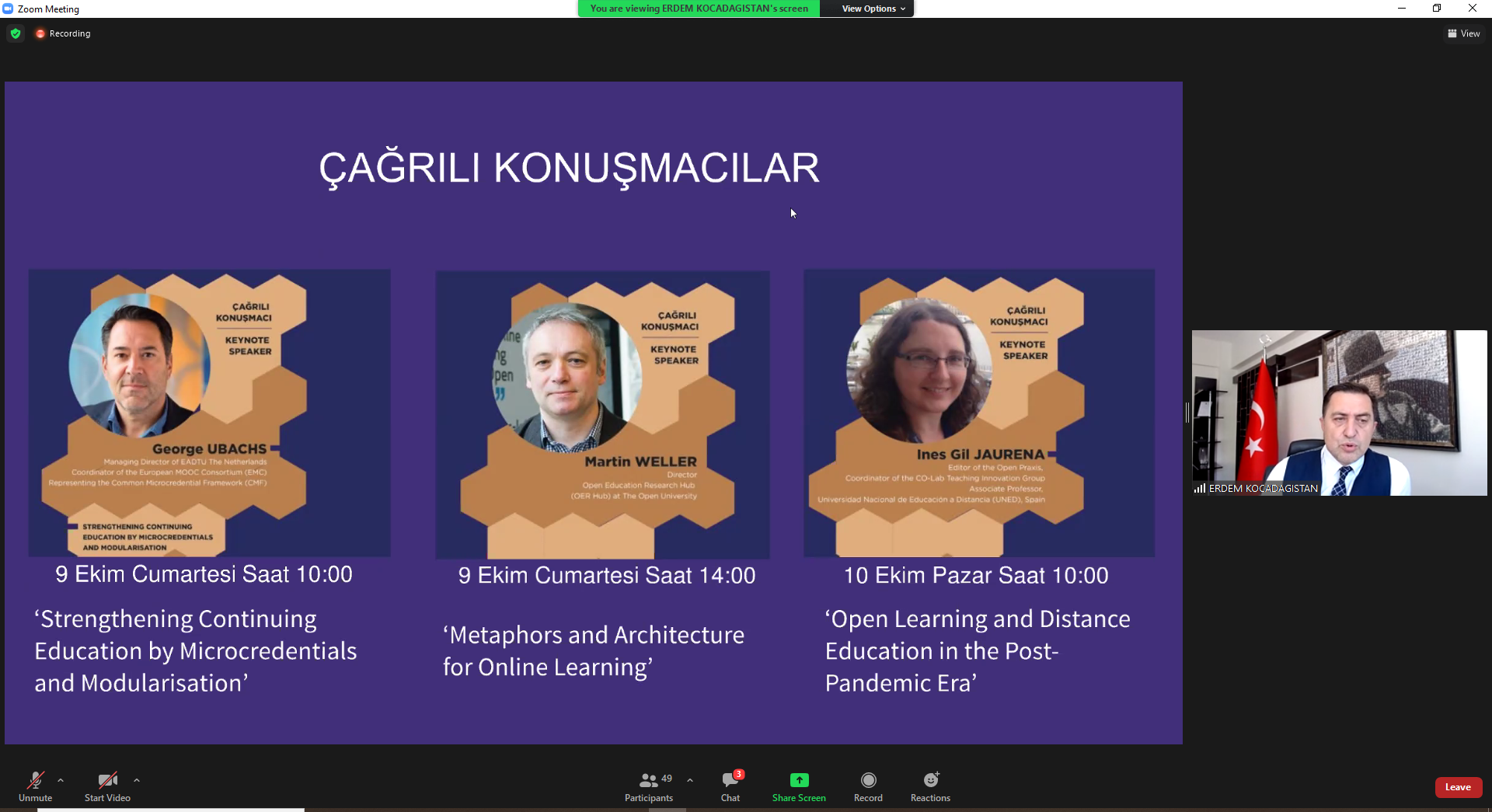Expand video settings arrow beside Start Video
The height and width of the screenshot is (812, 1492).
[137, 780]
